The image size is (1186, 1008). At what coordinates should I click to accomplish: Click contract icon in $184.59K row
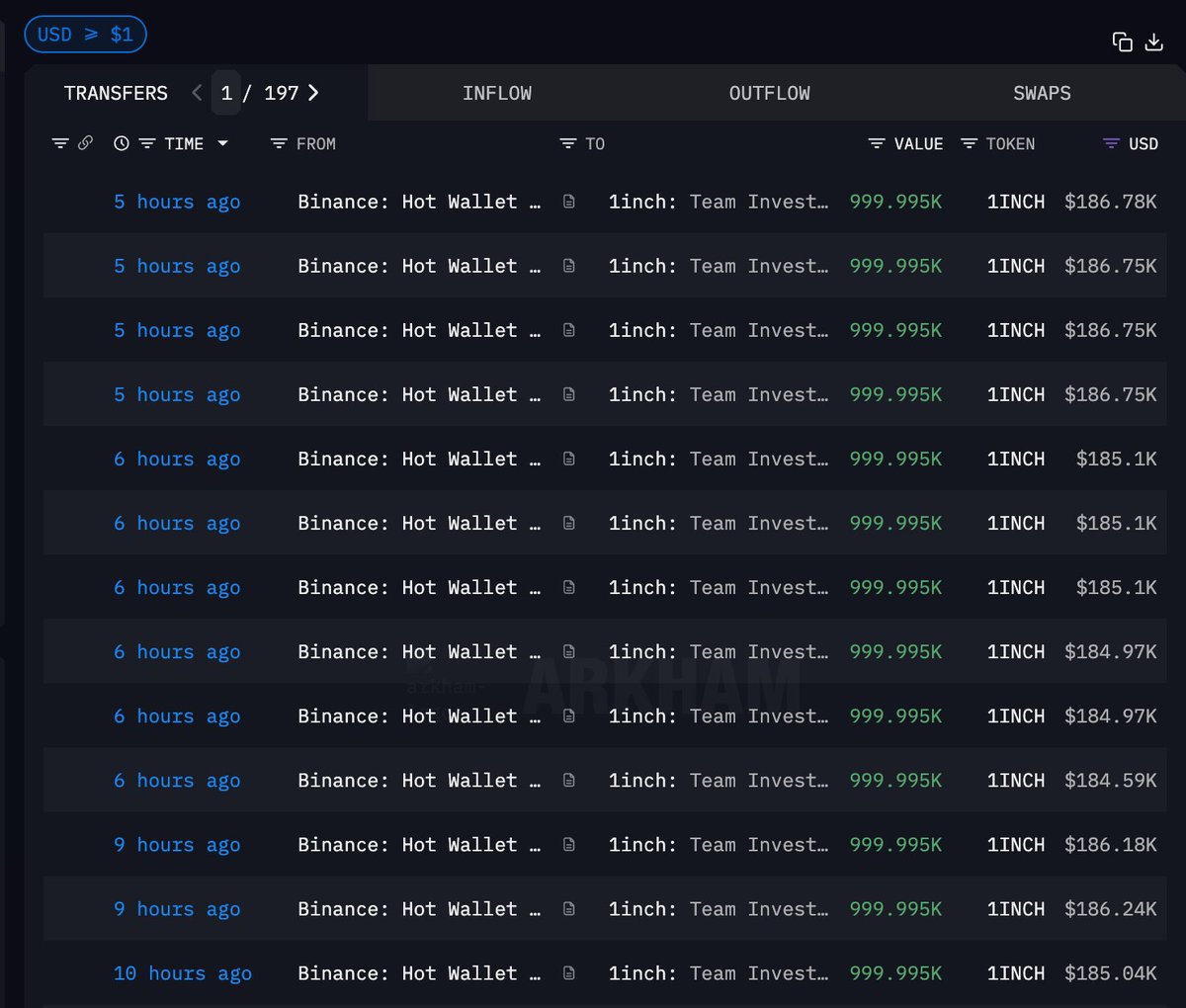tap(569, 781)
